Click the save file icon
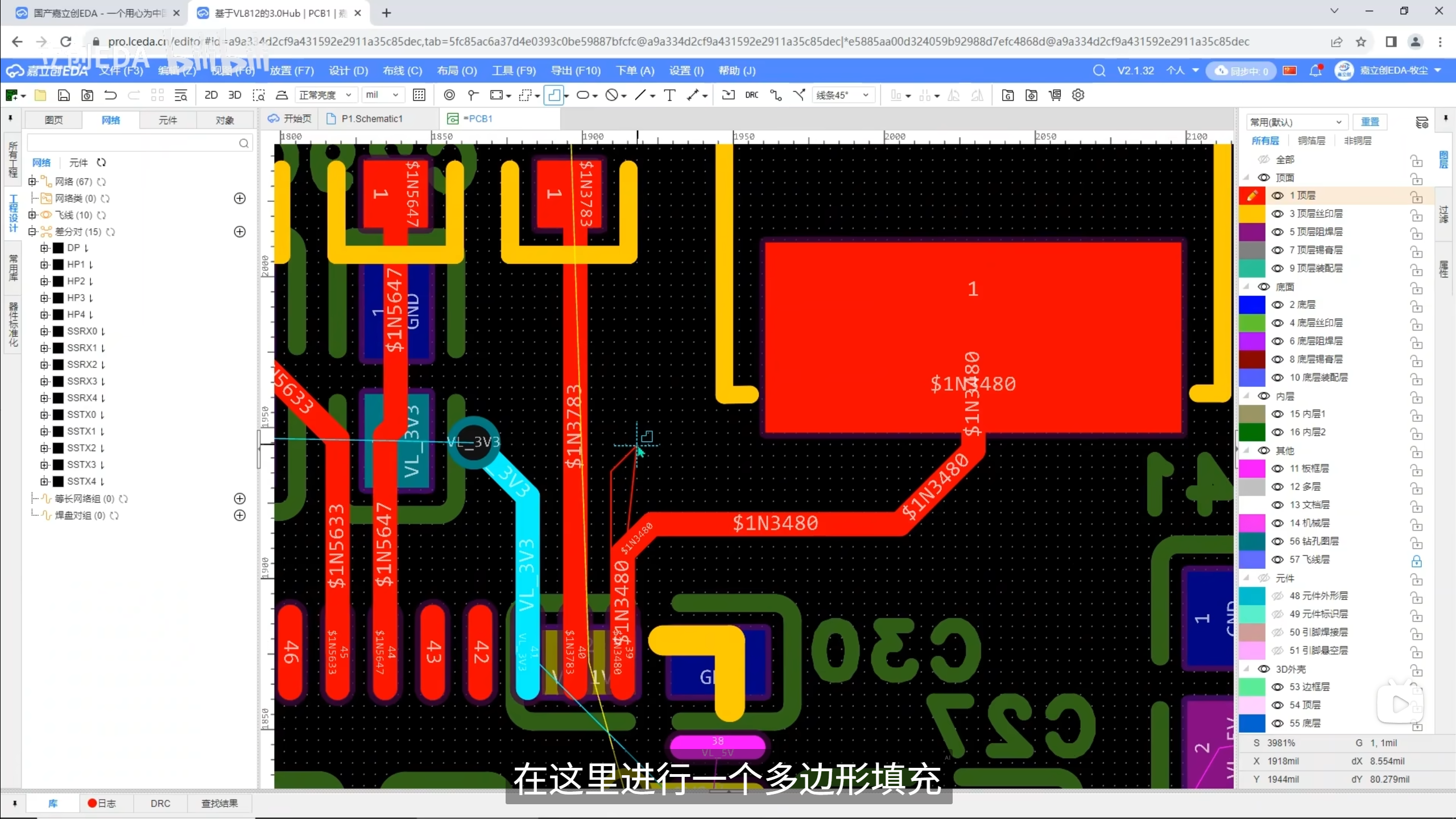Image resolution: width=1456 pixels, height=819 pixels. 64,95
